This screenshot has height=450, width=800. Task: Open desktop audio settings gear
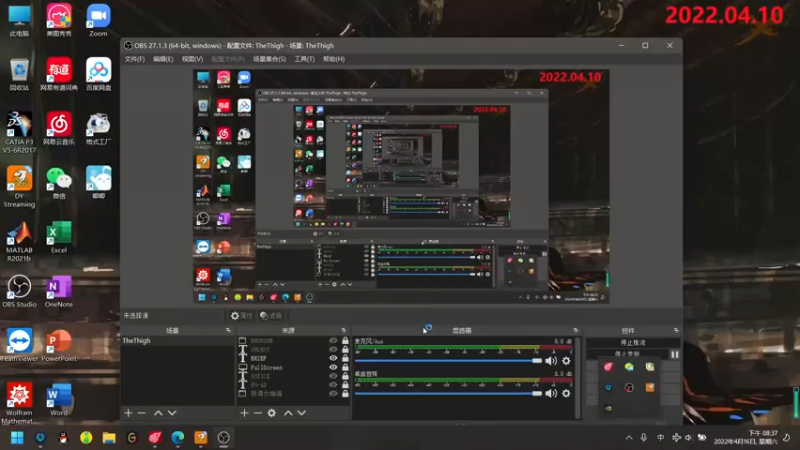click(566, 393)
